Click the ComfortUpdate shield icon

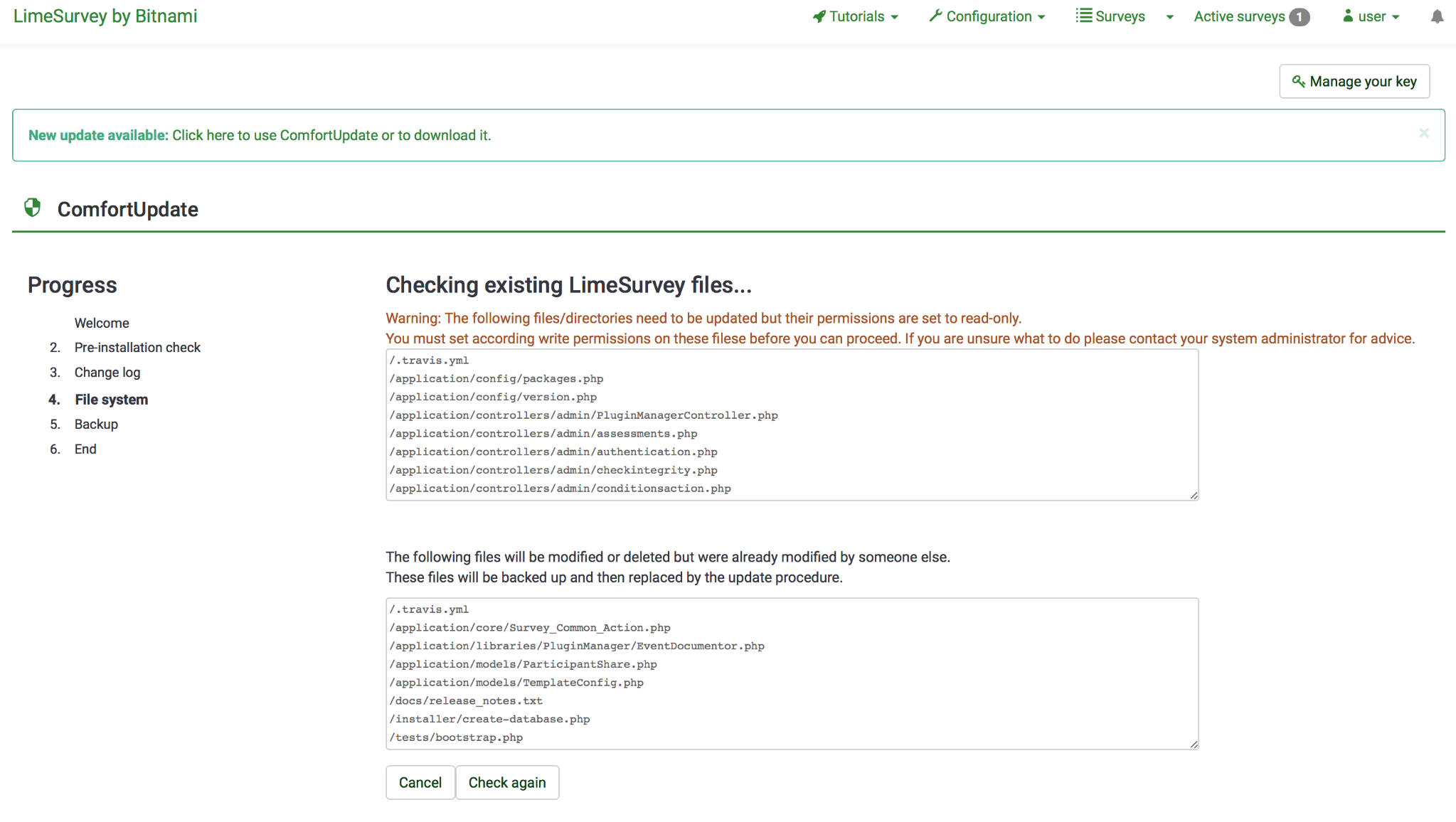click(x=33, y=208)
